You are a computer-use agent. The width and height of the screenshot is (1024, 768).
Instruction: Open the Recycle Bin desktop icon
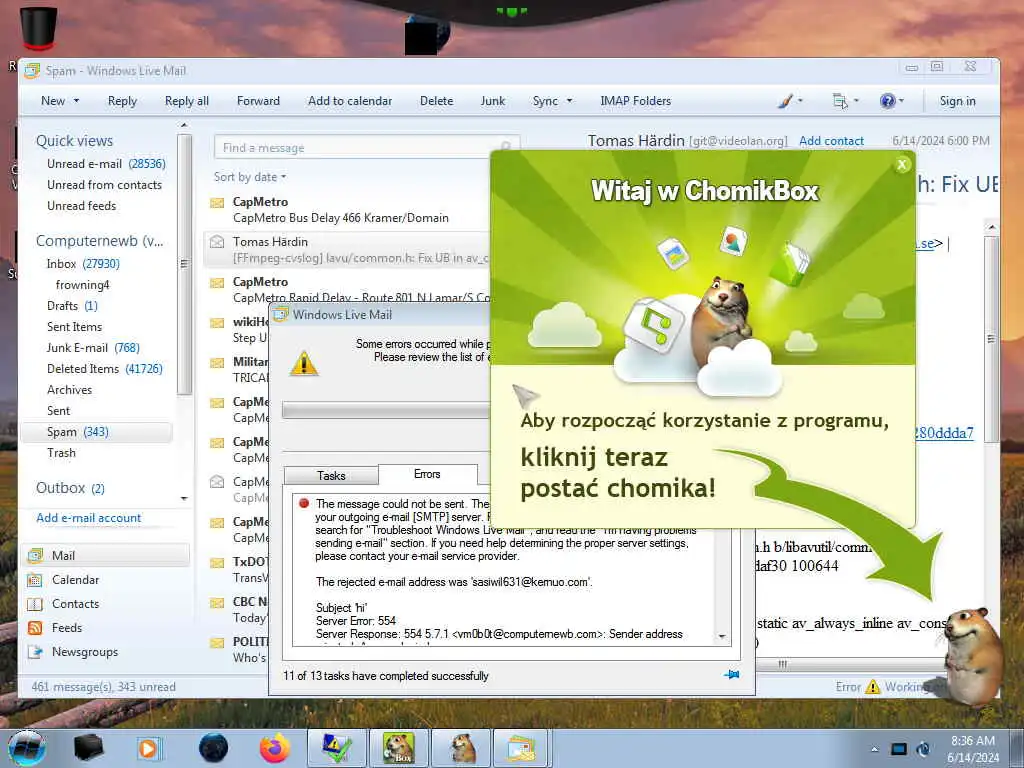[x=38, y=29]
